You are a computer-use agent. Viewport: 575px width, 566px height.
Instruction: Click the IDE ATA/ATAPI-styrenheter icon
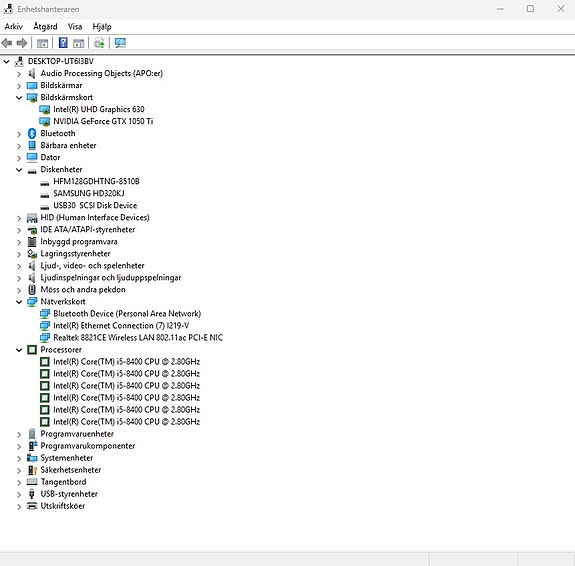coord(32,230)
